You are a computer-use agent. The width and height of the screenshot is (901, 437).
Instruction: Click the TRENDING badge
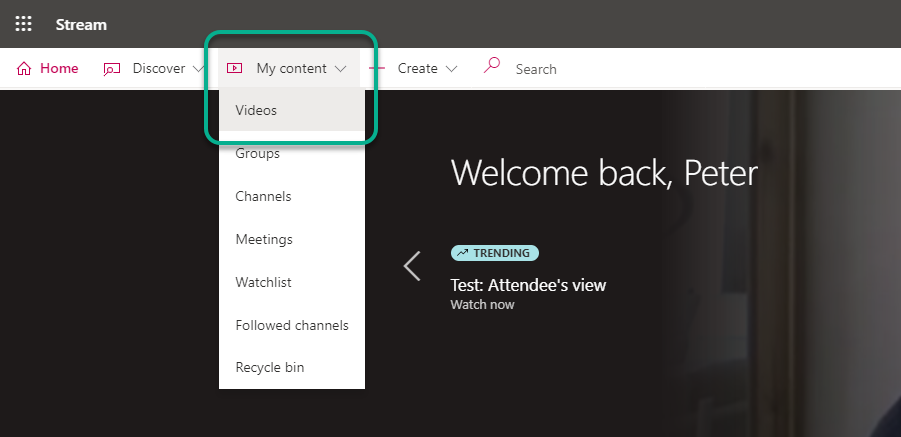495,253
